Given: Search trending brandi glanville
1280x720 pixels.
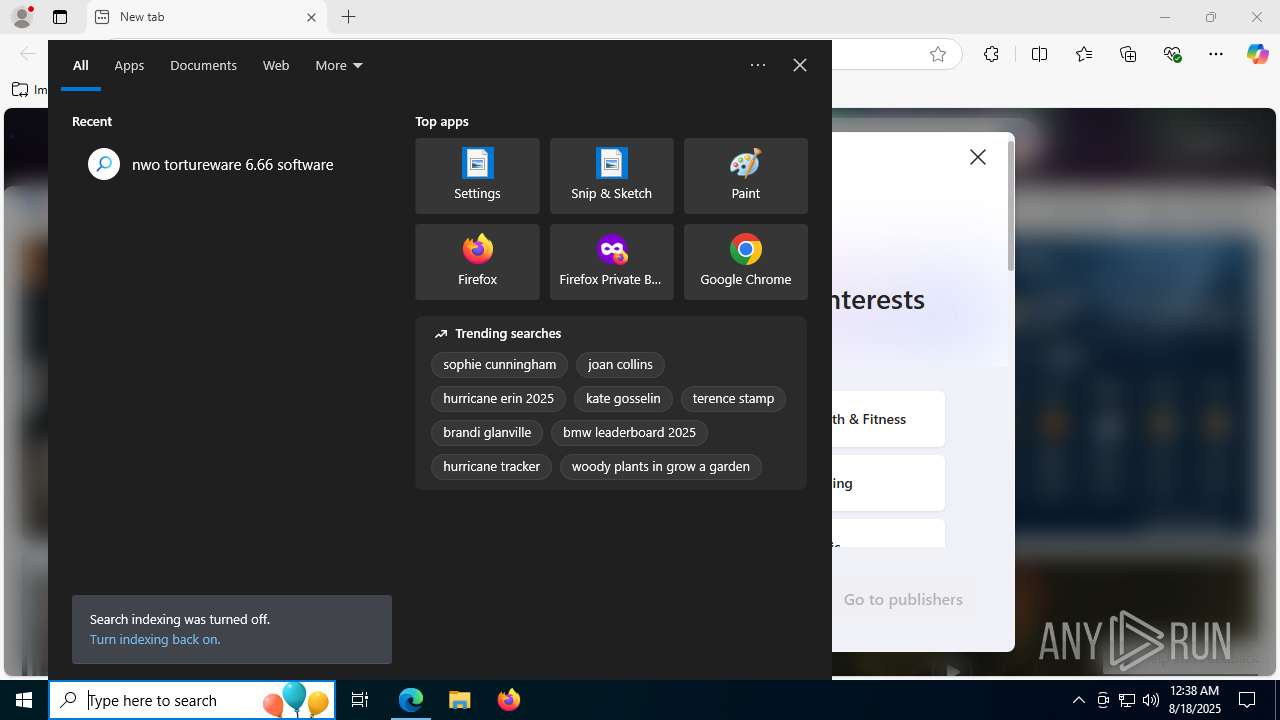Looking at the screenshot, I should coord(487,433).
